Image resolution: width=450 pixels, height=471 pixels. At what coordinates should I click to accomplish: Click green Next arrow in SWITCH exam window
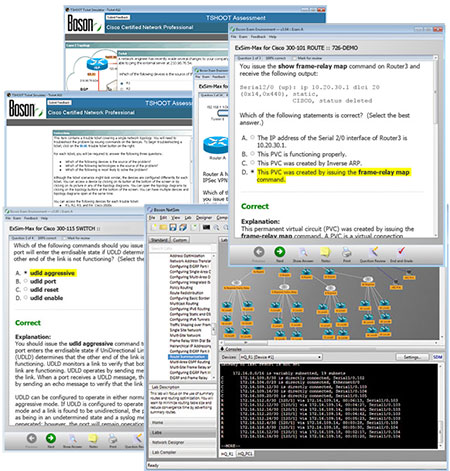pyautogui.click(x=51, y=438)
